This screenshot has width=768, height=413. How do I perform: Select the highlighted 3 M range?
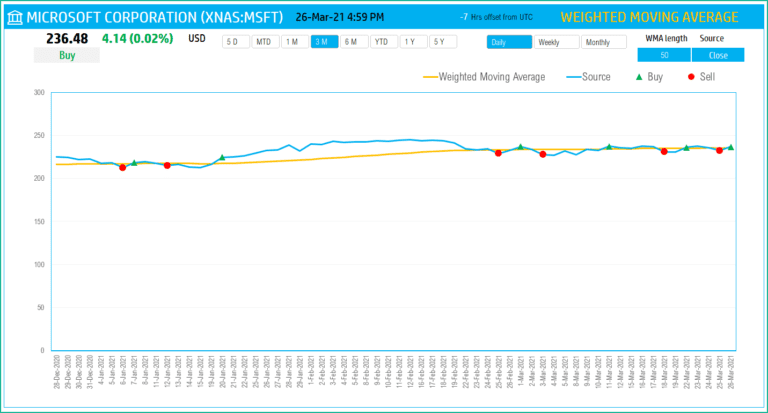[x=324, y=42]
